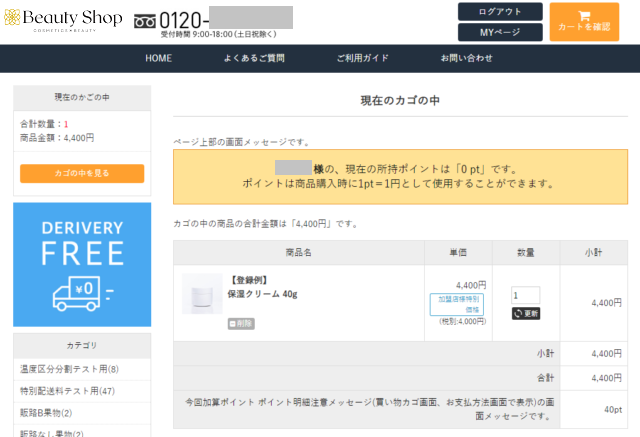Click the quantity input field
Image resolution: width=640 pixels, height=437 pixels.
click(525, 296)
